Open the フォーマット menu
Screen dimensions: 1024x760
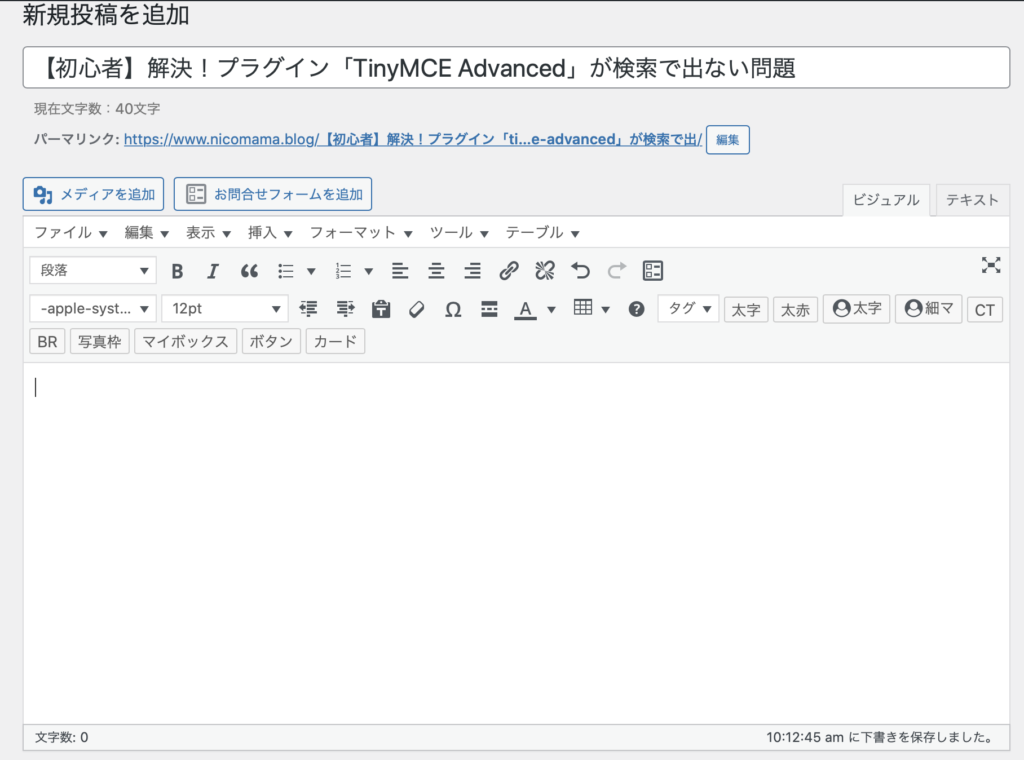tap(360, 232)
